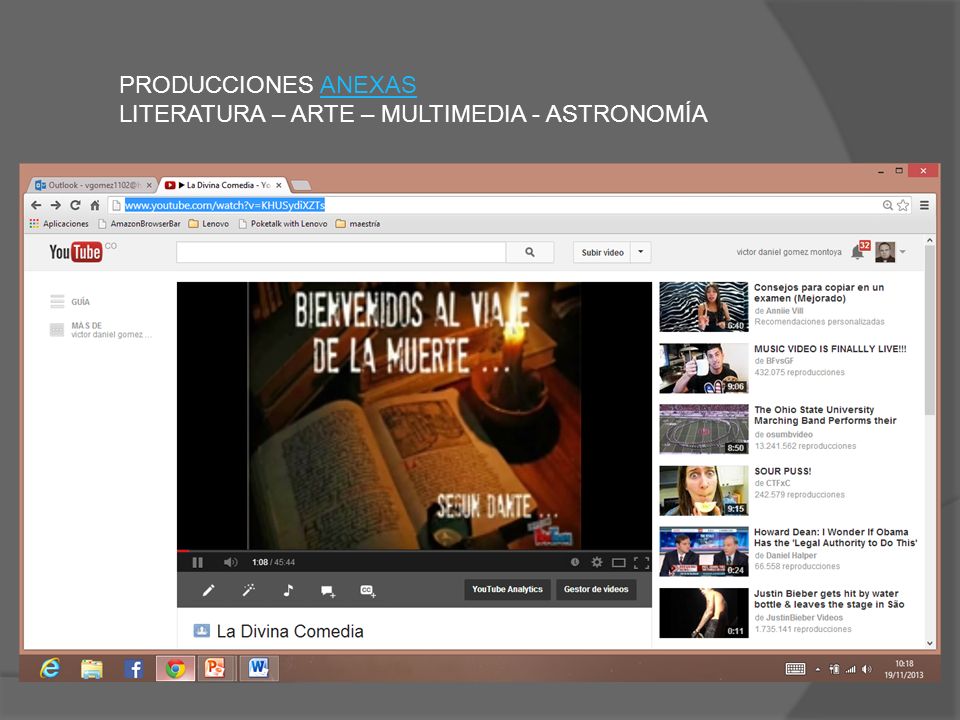Click the YouTube search magnifier button
Viewport: 960px width, 720px height.
[530, 252]
